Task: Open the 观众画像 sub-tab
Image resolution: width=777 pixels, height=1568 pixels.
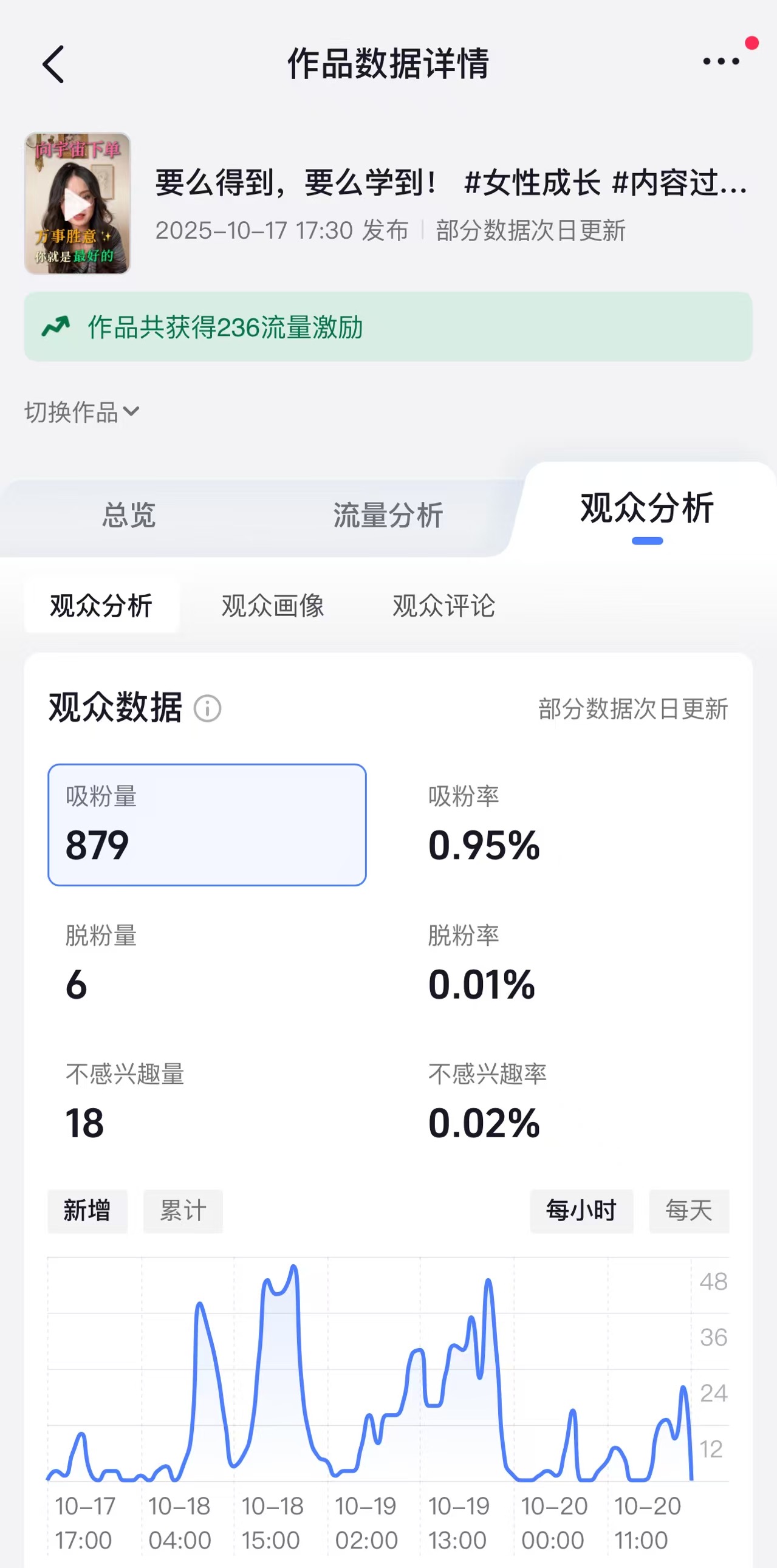Action: 273,606
